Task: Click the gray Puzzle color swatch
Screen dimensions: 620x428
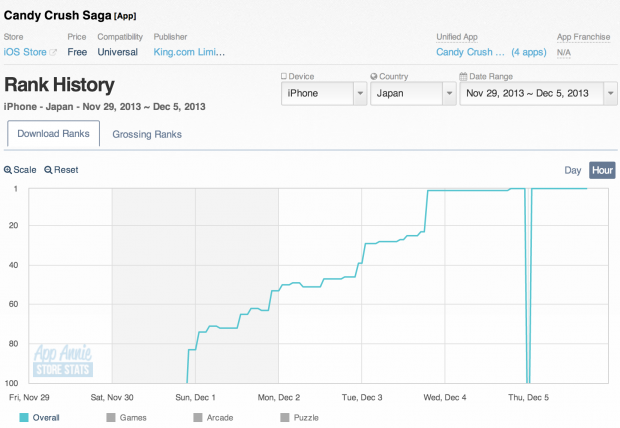Action: [285, 418]
